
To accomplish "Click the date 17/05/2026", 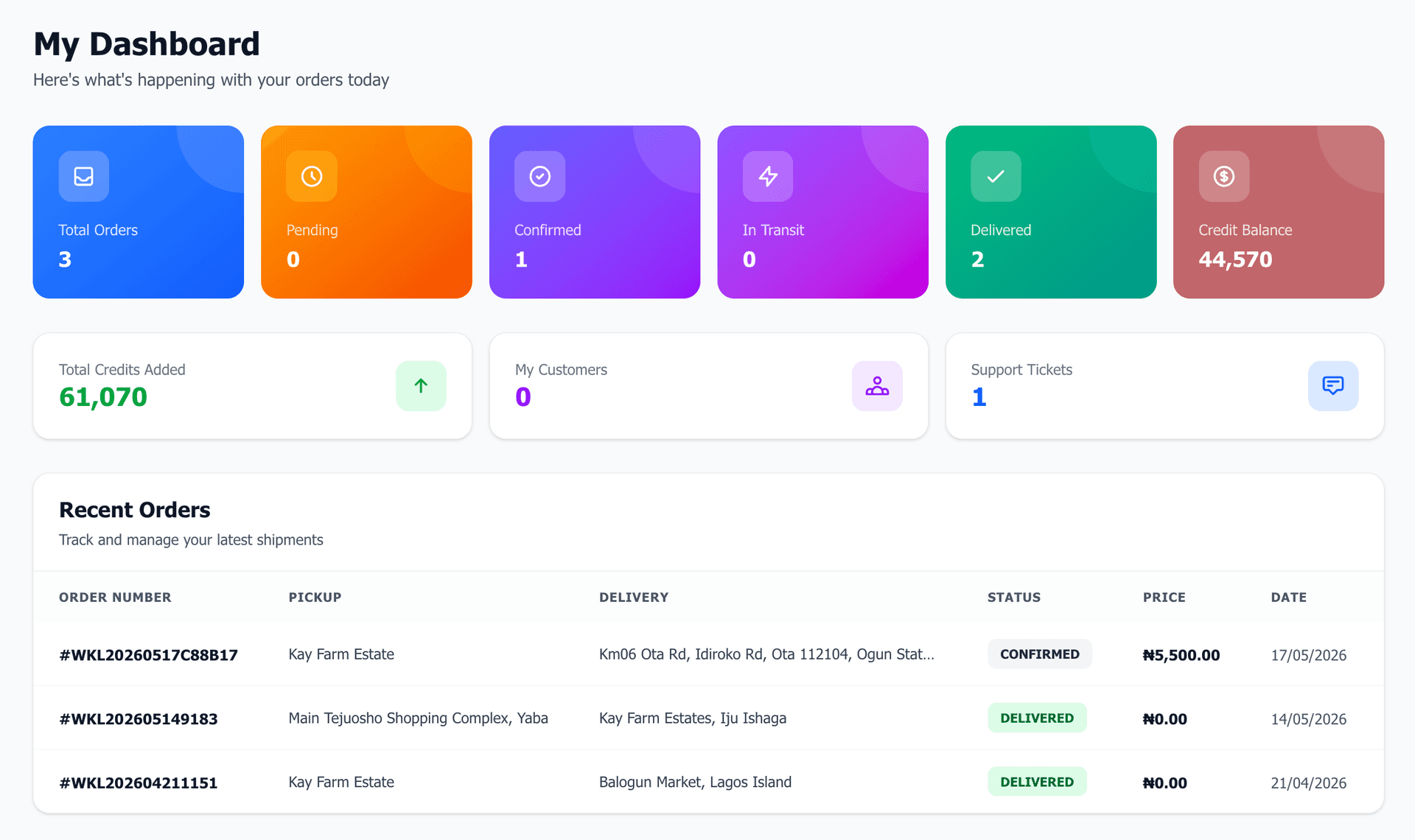I will 1308,655.
